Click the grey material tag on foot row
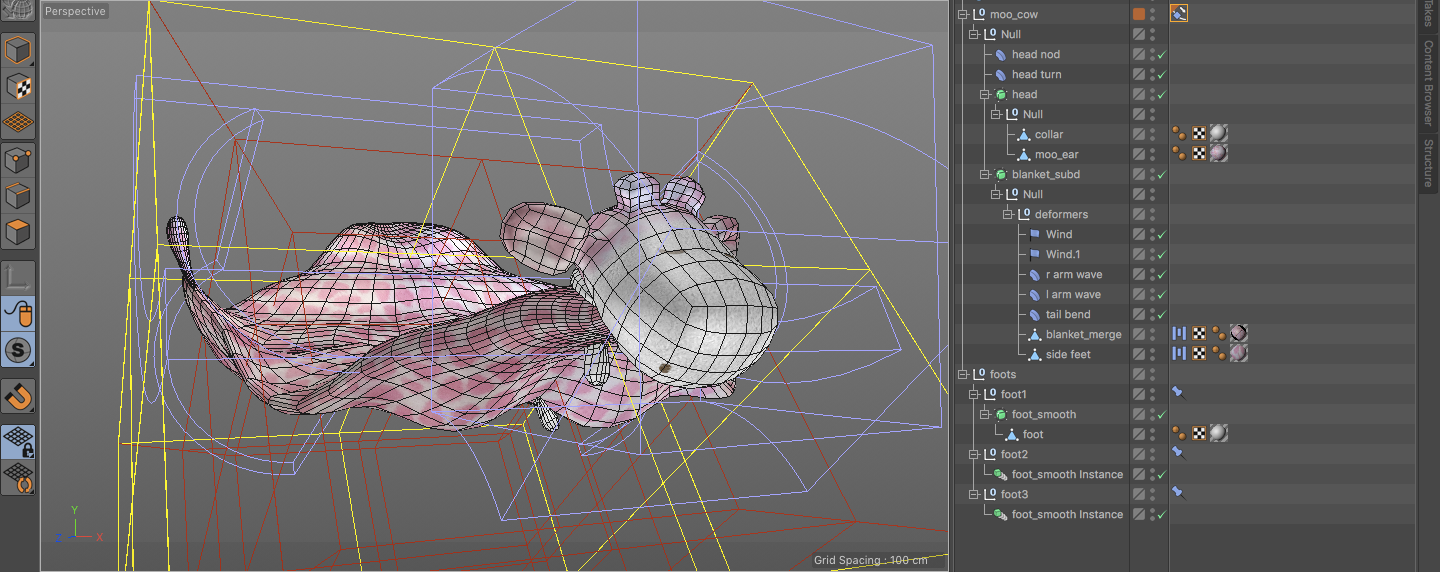The width and height of the screenshot is (1440, 572). click(1218, 434)
